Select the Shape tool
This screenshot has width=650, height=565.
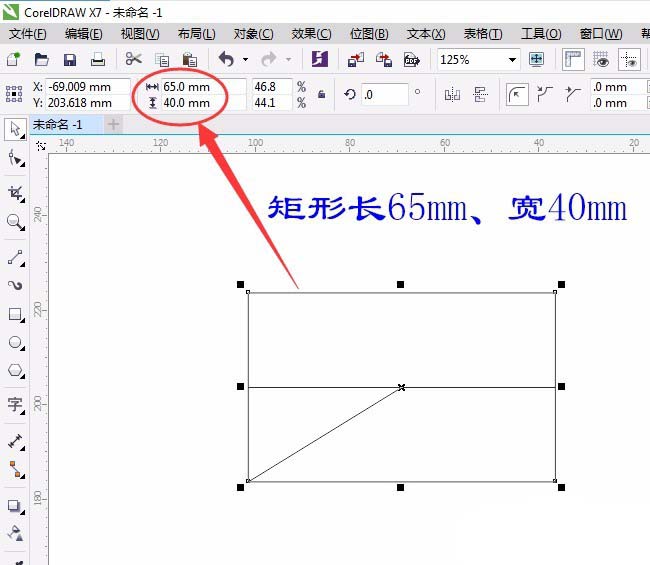[x=15, y=158]
